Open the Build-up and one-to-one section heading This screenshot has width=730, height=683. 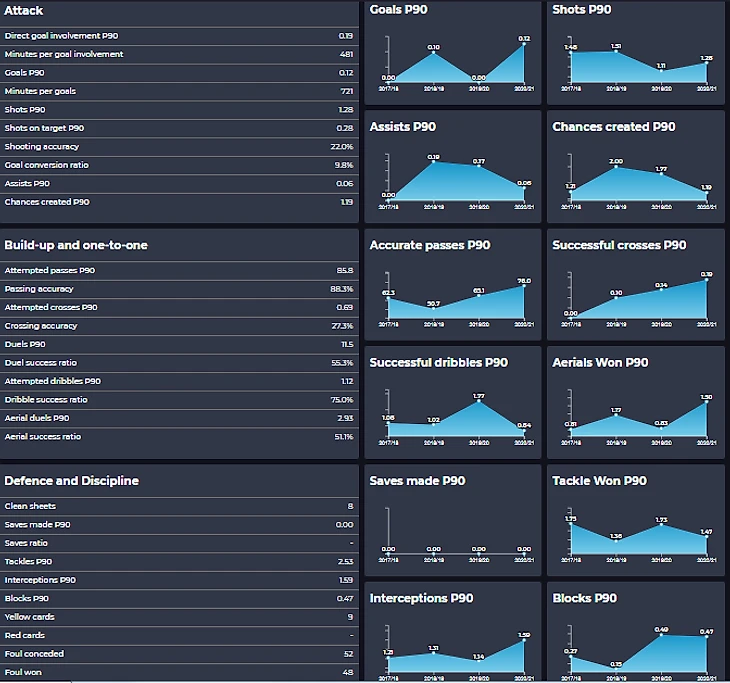(76, 245)
